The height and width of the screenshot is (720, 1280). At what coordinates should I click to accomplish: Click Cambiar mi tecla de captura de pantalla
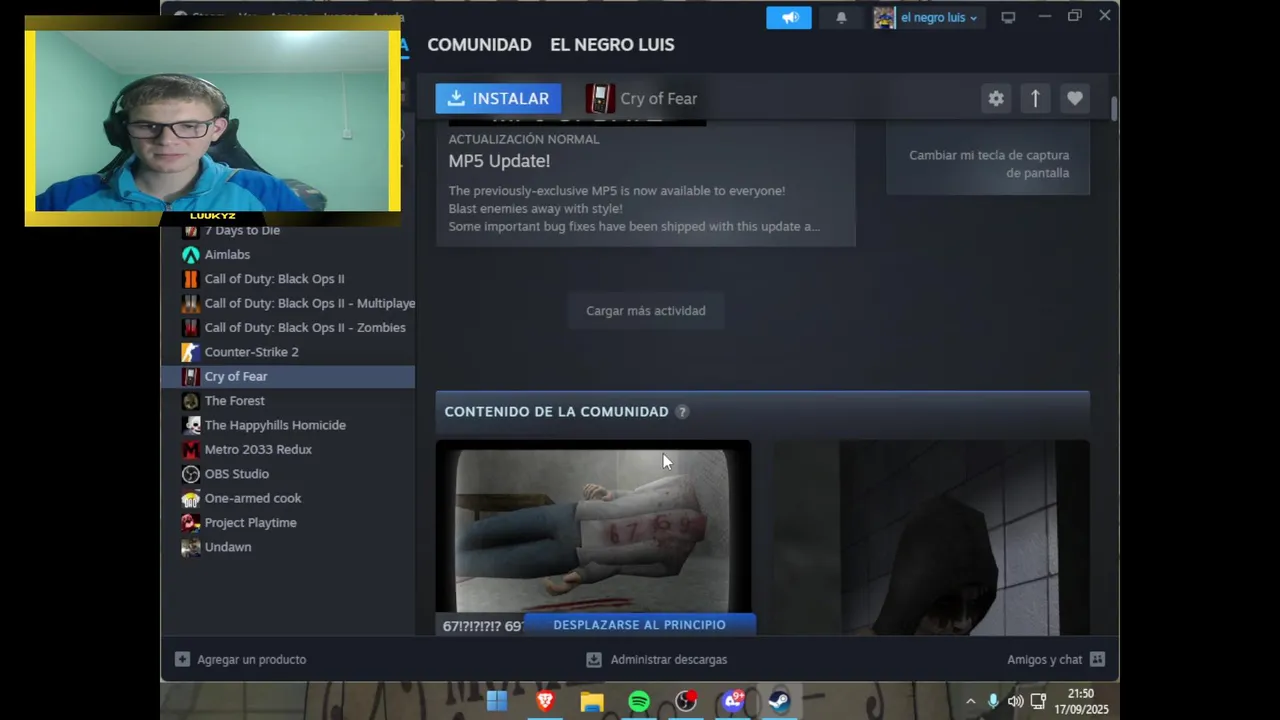[x=988, y=164]
